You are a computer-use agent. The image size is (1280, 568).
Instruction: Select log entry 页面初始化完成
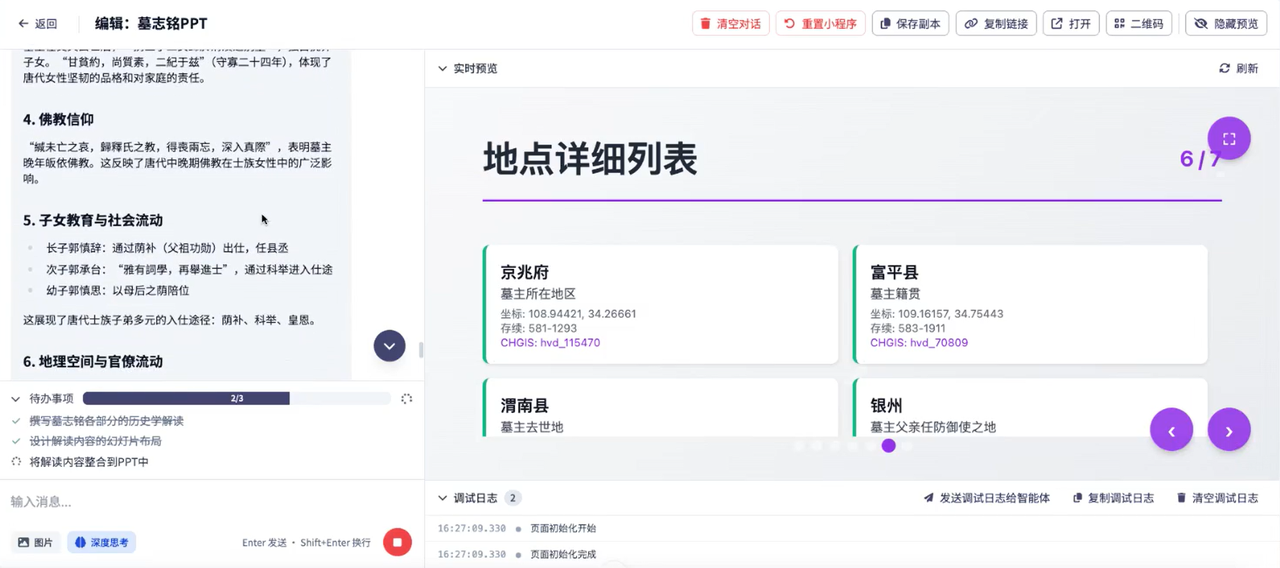pos(563,554)
